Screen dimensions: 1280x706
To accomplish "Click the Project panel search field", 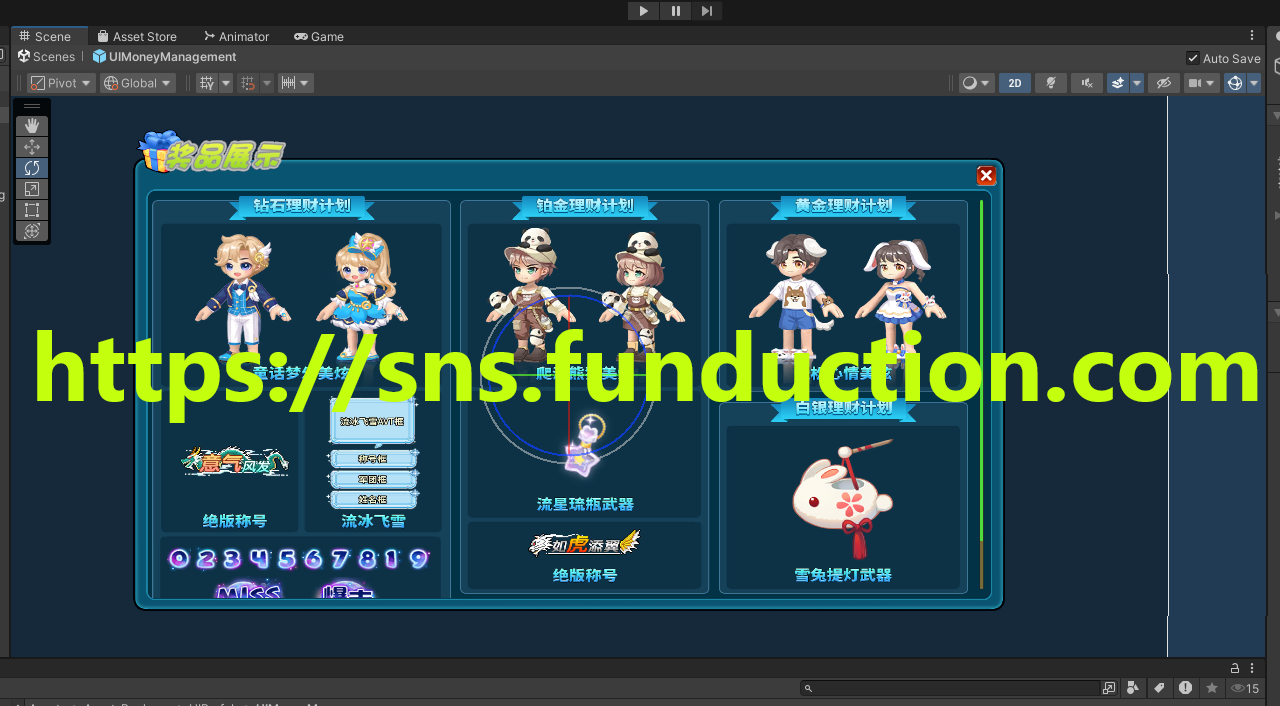I will (951, 688).
